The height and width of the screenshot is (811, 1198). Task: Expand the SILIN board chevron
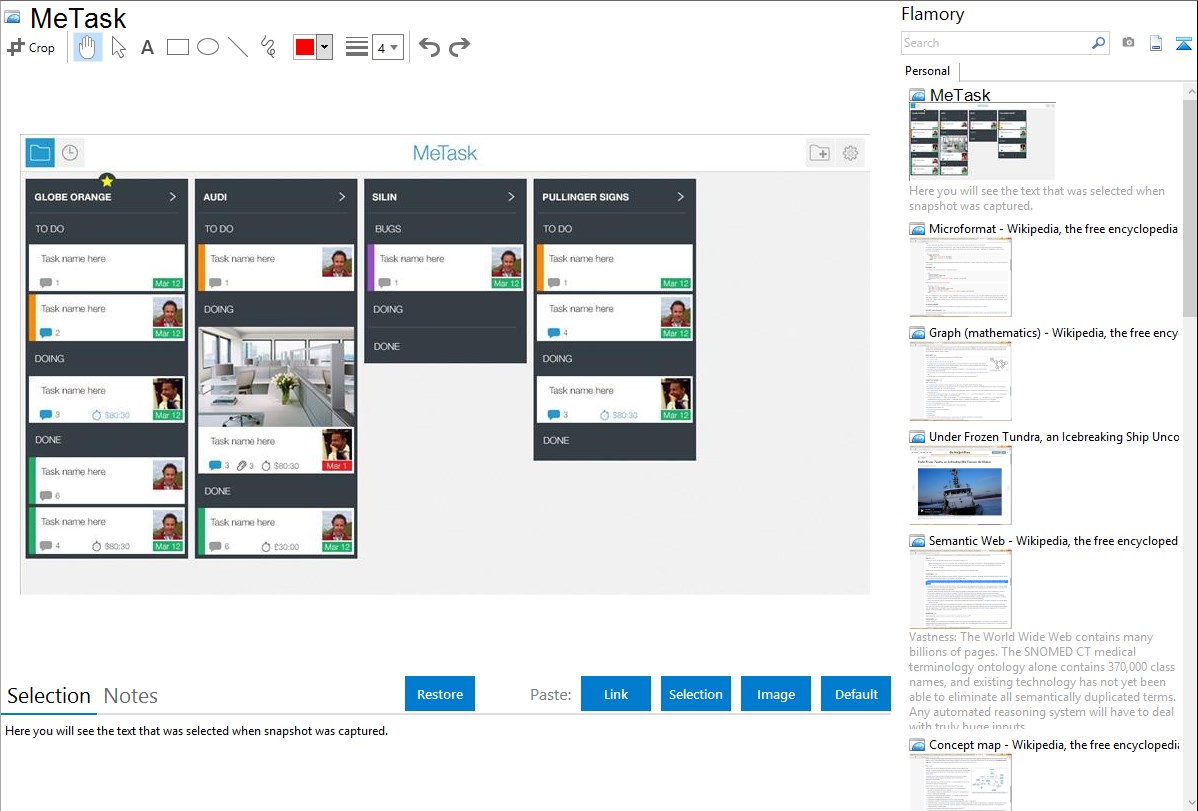(x=511, y=196)
